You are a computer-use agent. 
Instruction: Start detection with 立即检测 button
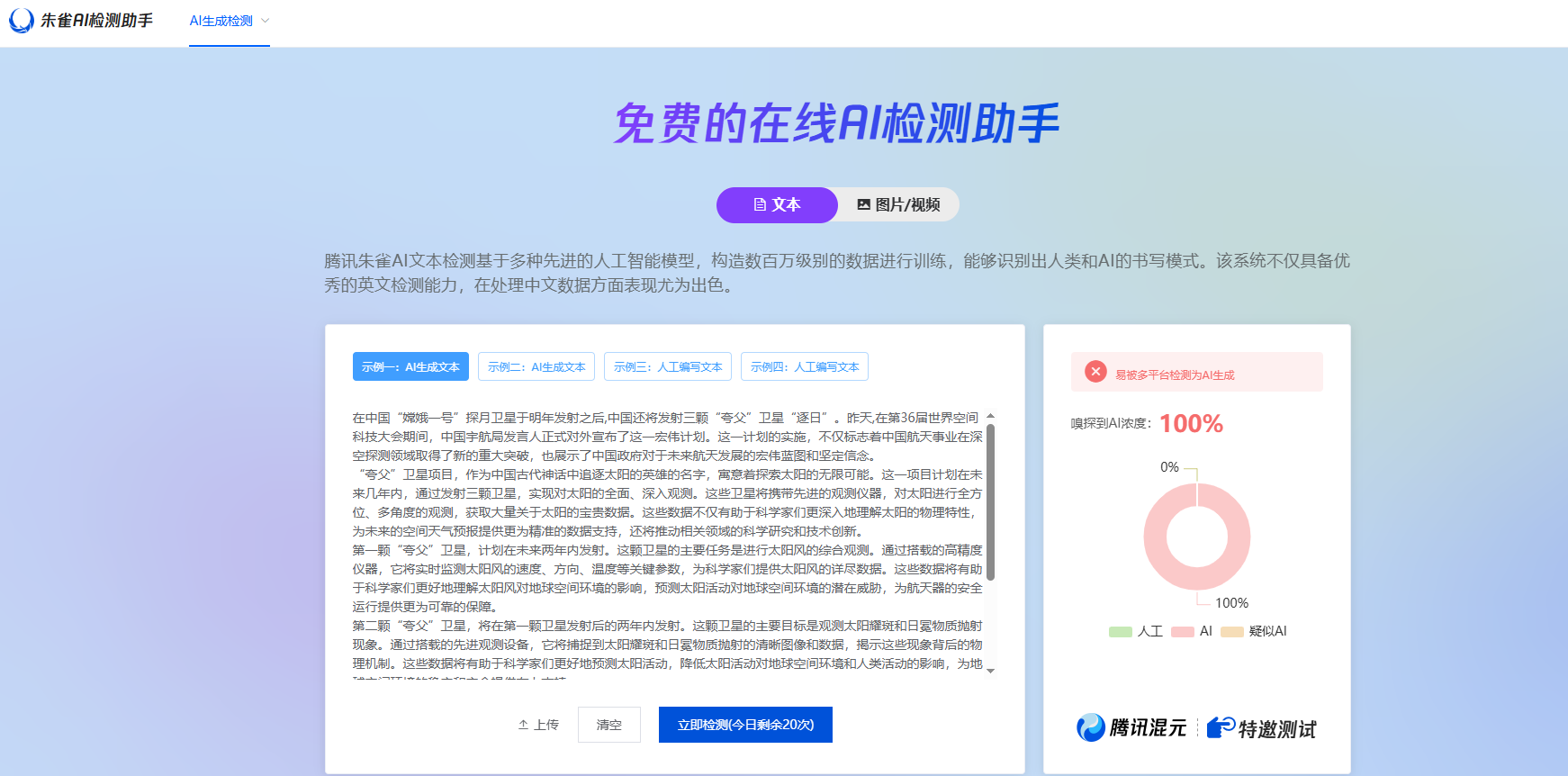[745, 725]
